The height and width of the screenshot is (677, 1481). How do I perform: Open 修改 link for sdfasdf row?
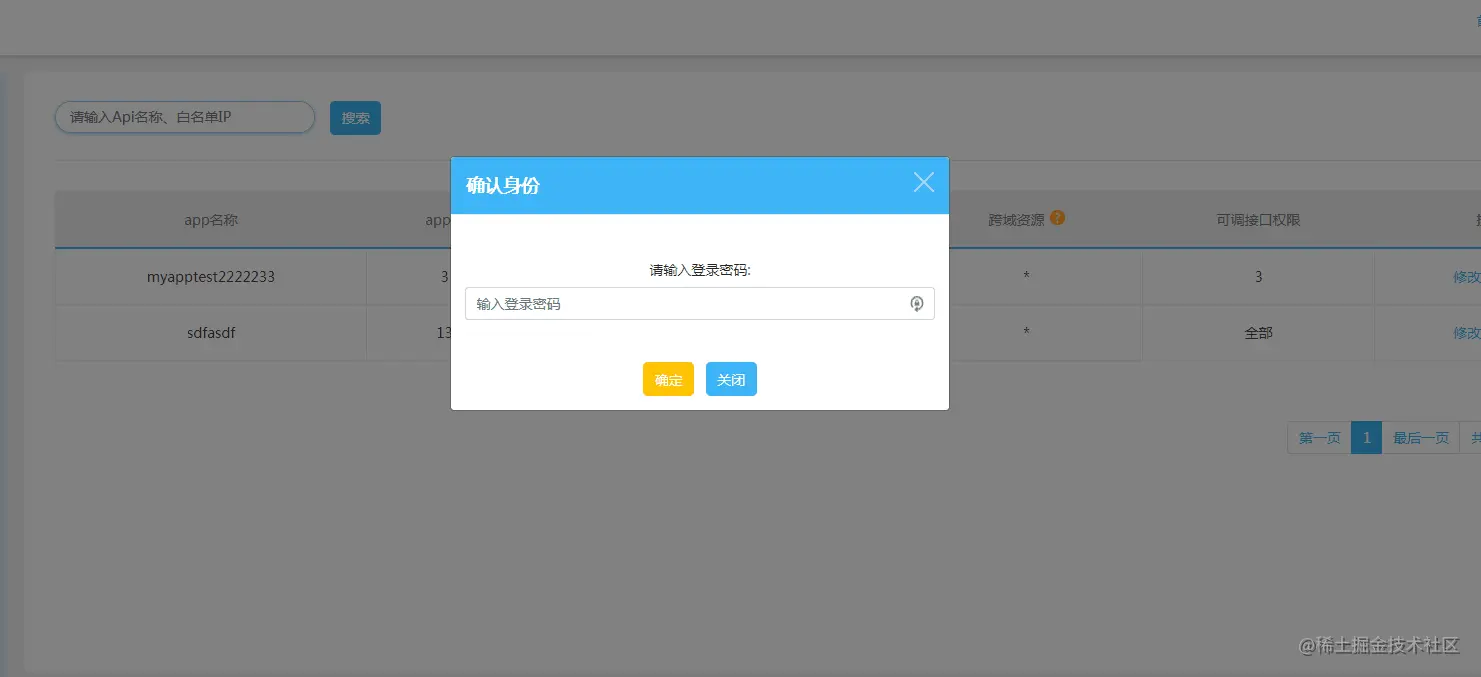1467,333
